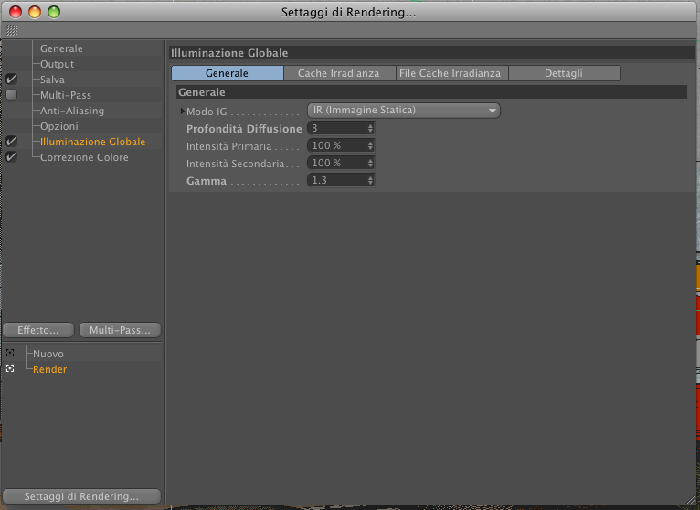This screenshot has width=700, height=510.
Task: Click the Gamma label
Action: [x=206, y=181]
